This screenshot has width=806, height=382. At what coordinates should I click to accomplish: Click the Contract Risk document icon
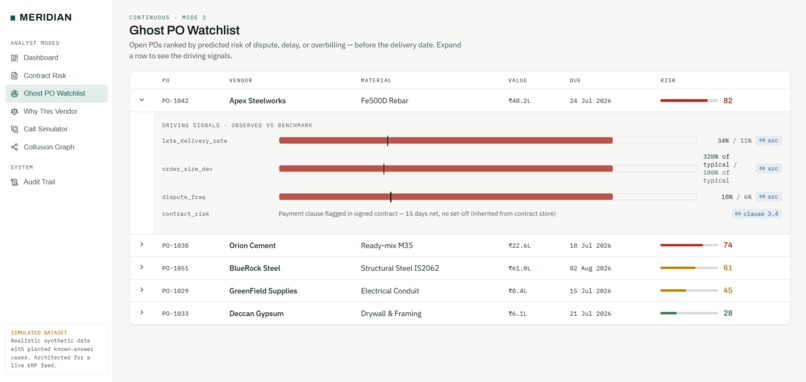[x=14, y=76]
